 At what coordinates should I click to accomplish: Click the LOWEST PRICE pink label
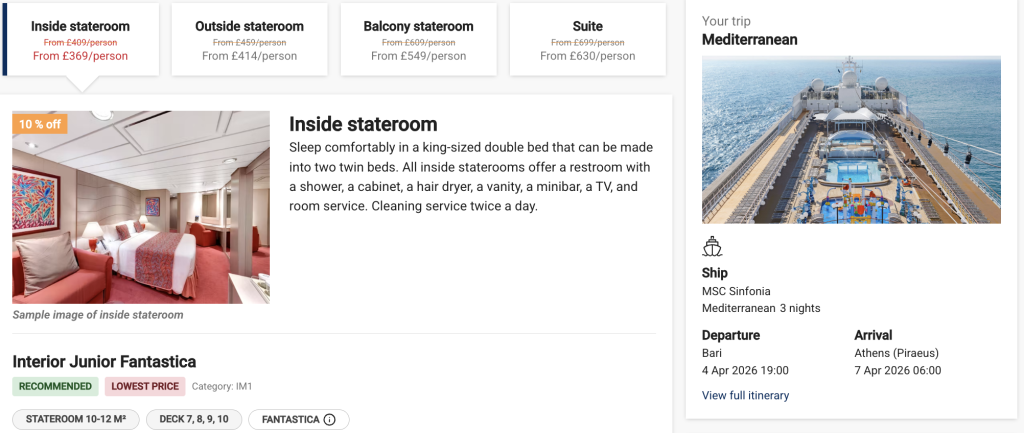pos(145,387)
